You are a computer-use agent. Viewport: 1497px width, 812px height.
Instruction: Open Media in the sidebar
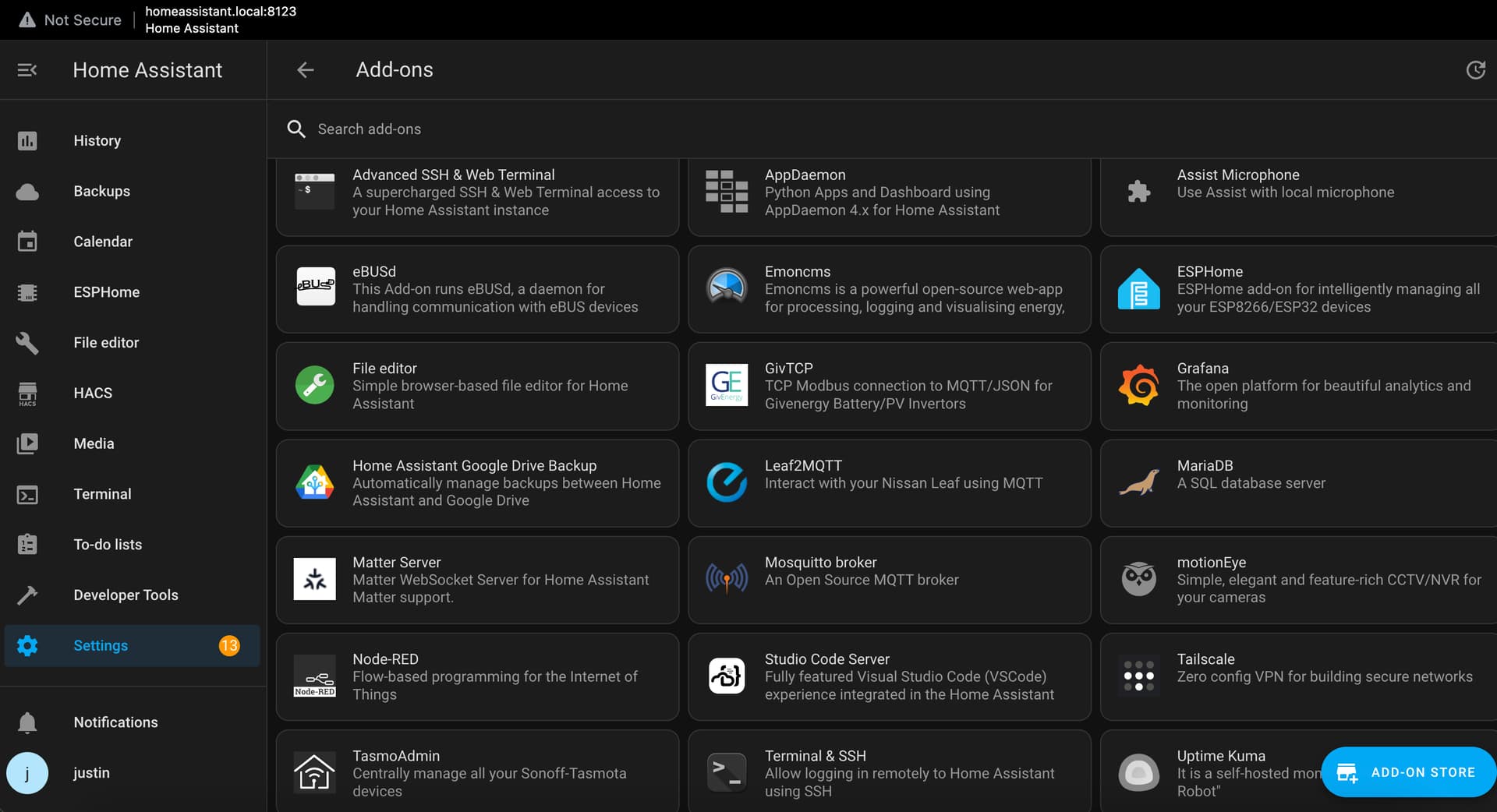[x=133, y=443]
